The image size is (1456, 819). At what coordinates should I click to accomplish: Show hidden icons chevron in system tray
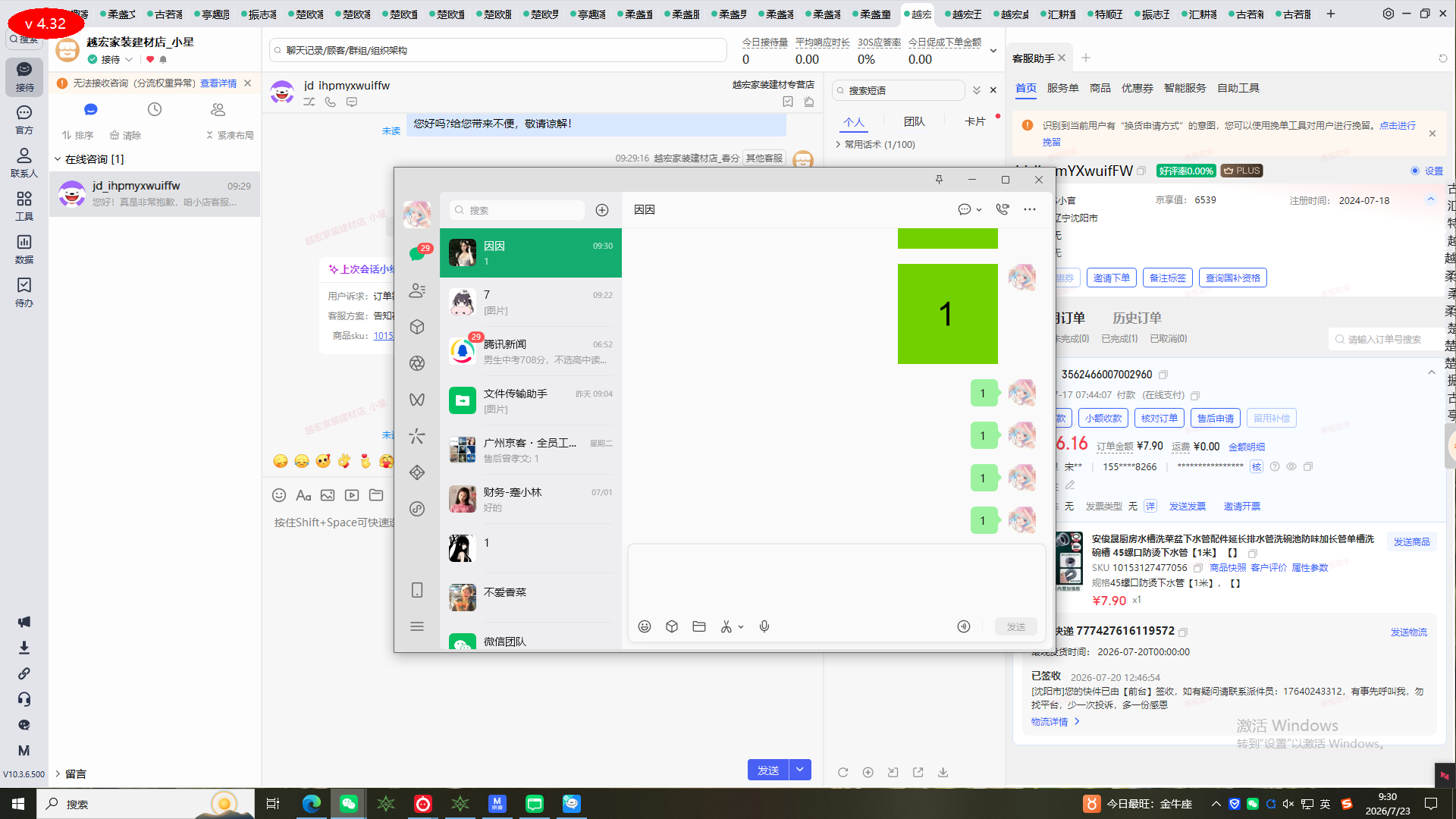[1216, 804]
